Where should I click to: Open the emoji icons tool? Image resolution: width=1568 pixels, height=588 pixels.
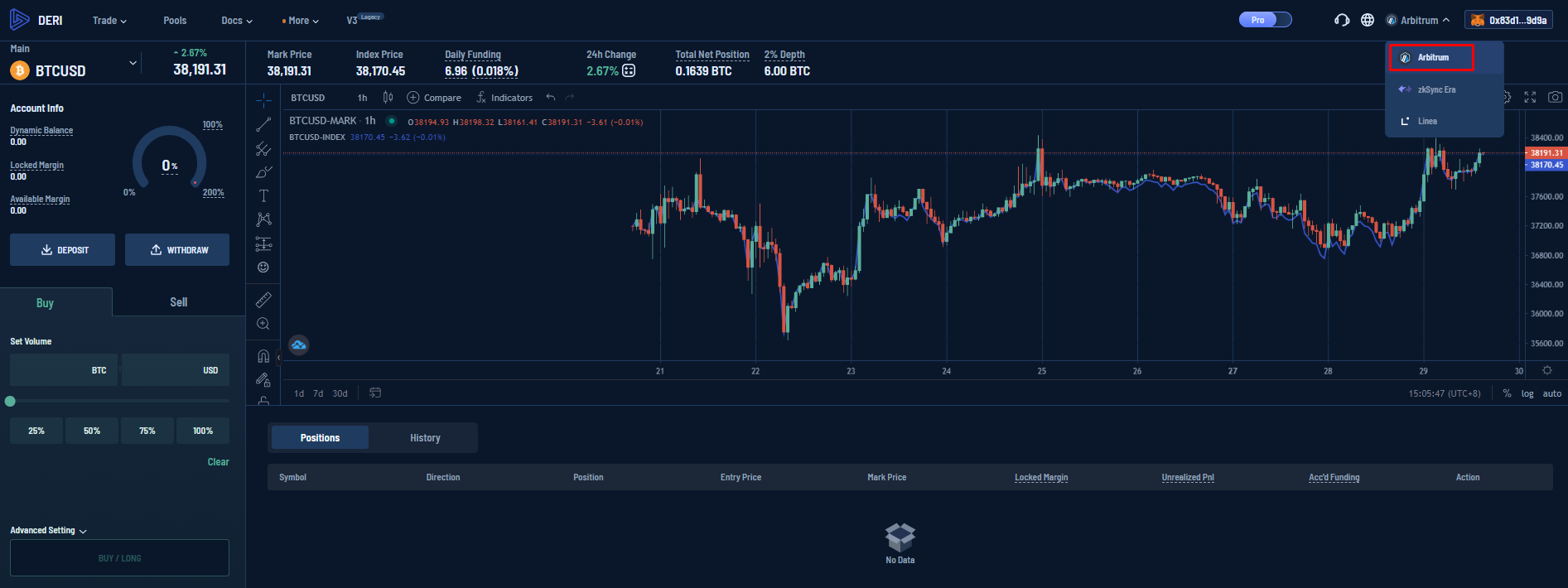pyautogui.click(x=263, y=267)
